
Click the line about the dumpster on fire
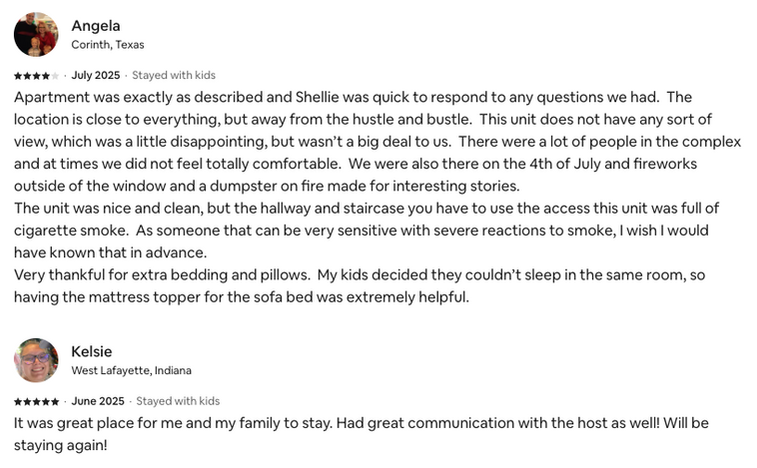click(300, 186)
